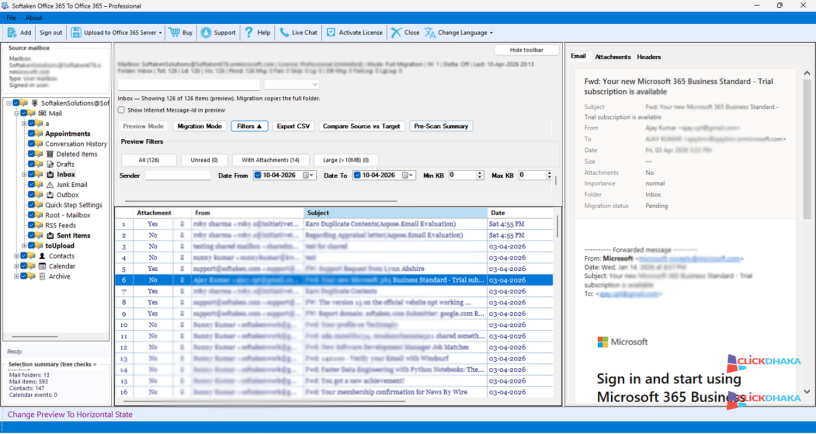Image resolution: width=816 pixels, height=434 pixels.
Task: Click the Sent Items icon in tree
Action: point(50,236)
